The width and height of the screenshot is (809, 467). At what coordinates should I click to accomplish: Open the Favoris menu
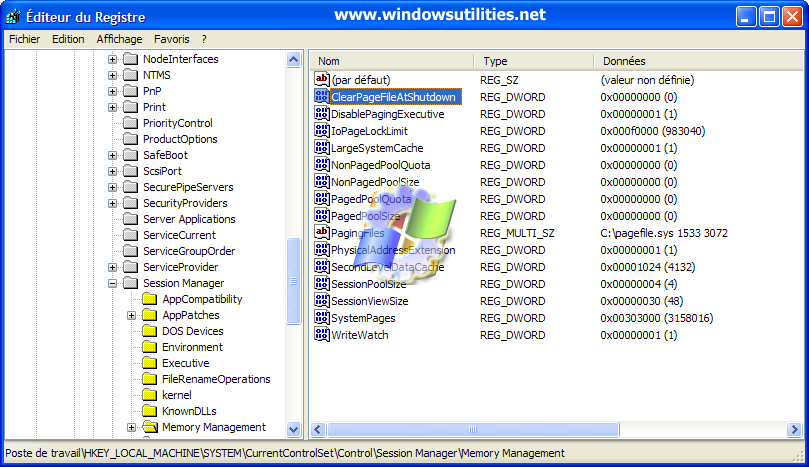pyautogui.click(x=171, y=39)
